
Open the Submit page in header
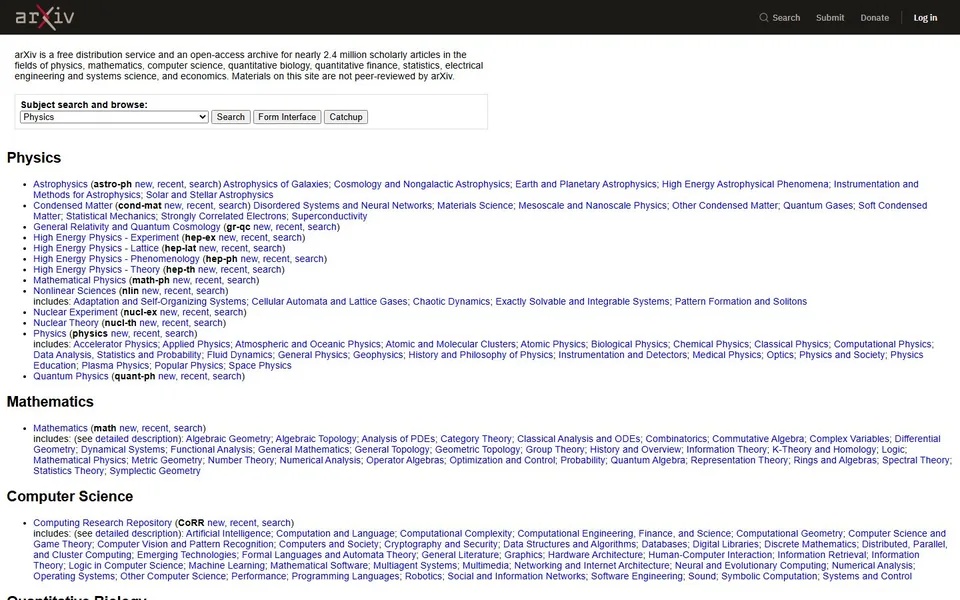pyautogui.click(x=830, y=18)
